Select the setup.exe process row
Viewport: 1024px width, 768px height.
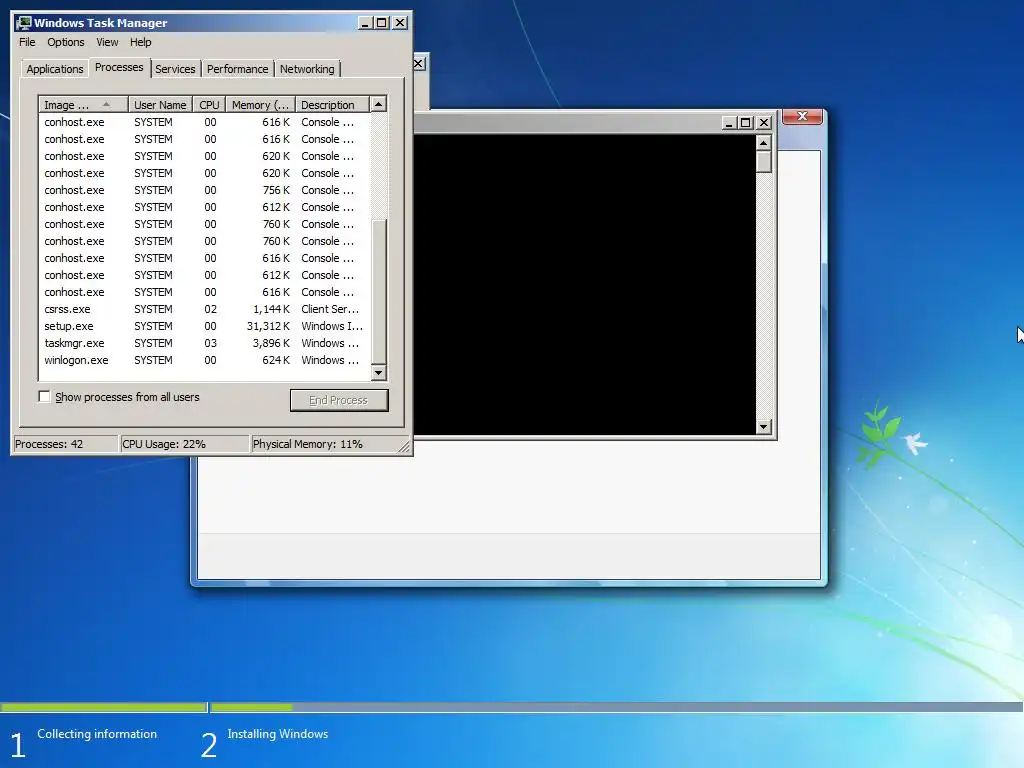204,326
